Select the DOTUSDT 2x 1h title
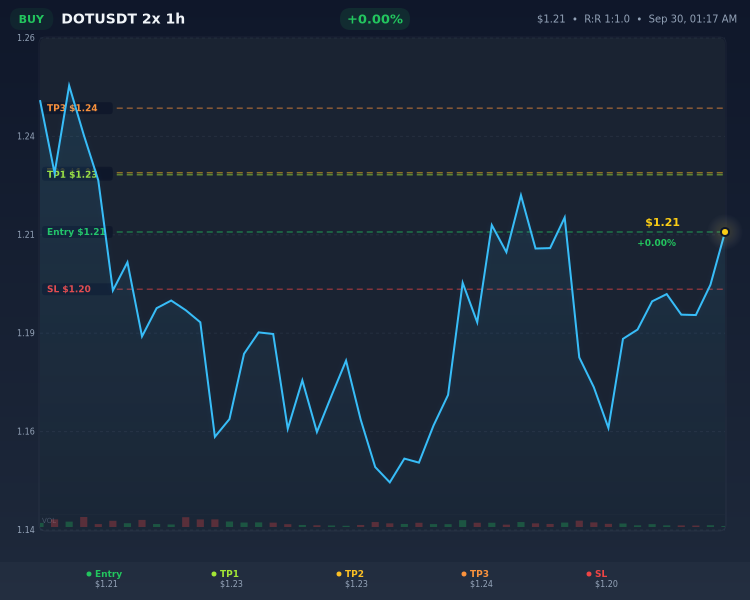The width and height of the screenshot is (750, 600). pos(123,19)
